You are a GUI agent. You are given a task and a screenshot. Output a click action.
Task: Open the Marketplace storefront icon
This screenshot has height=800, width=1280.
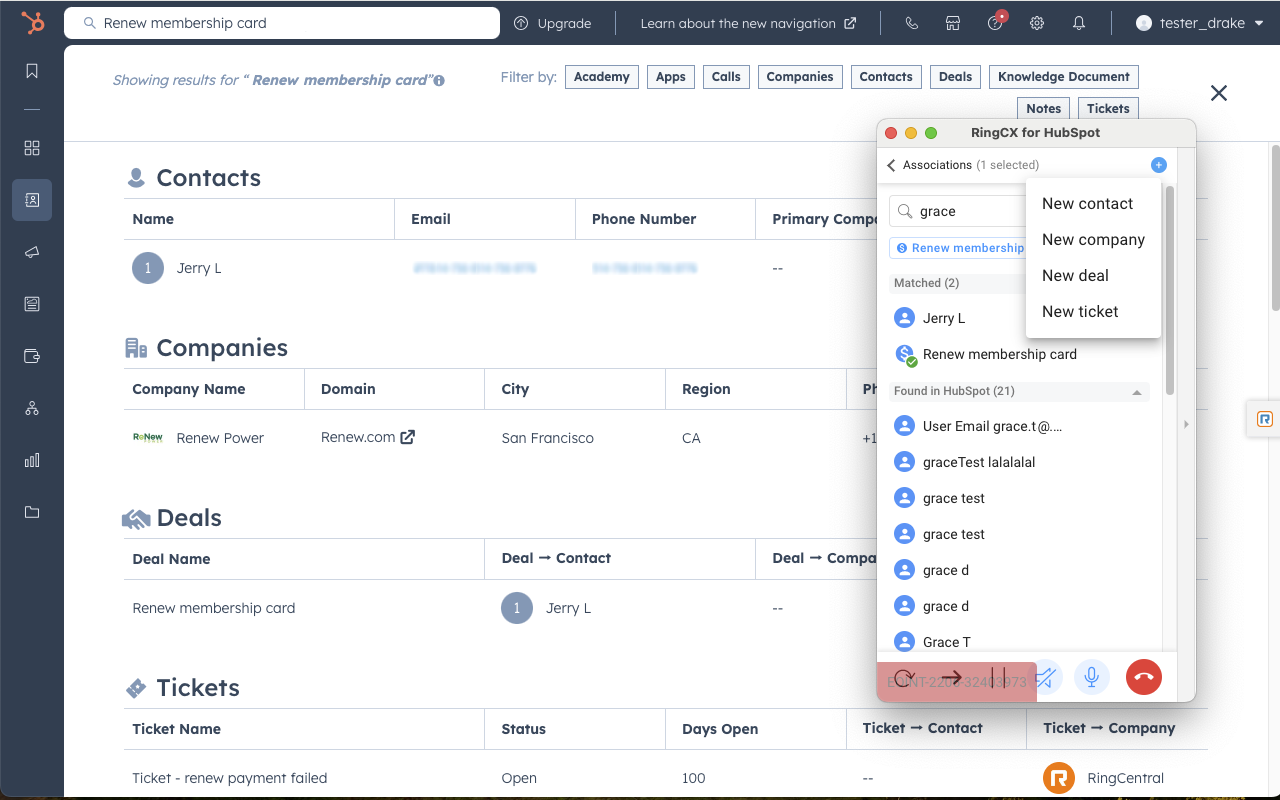click(x=953, y=23)
